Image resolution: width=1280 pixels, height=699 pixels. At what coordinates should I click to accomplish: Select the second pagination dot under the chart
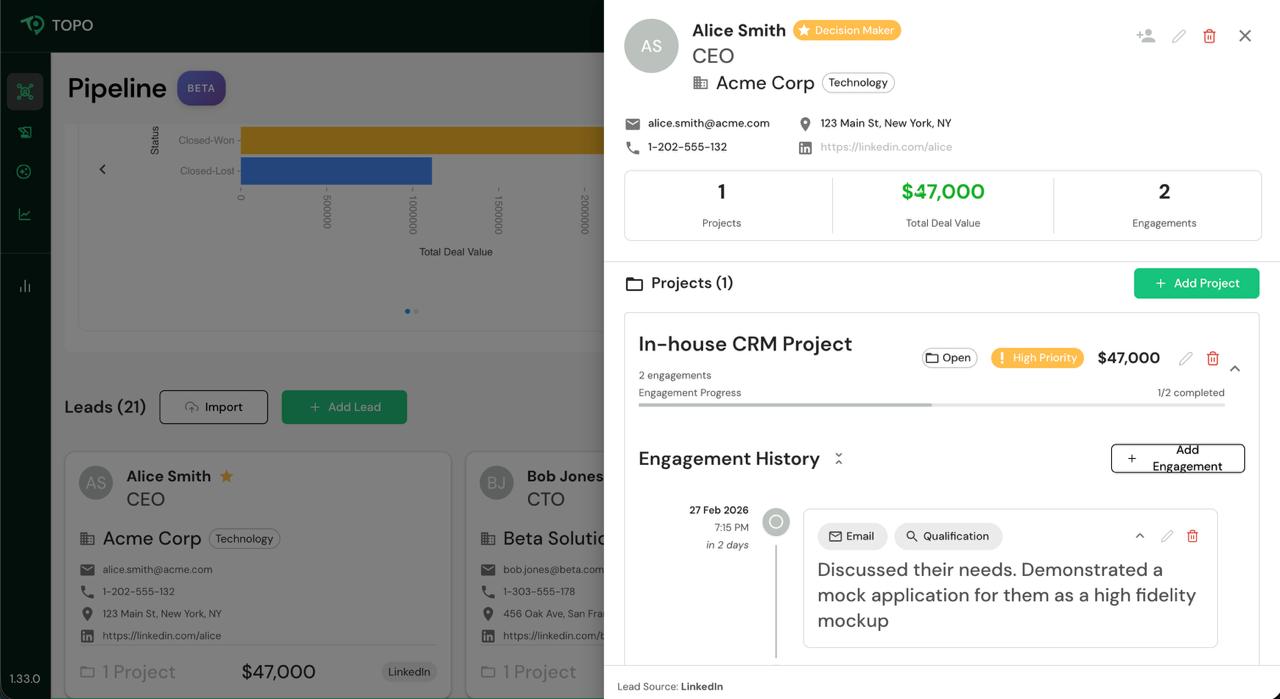click(415, 311)
